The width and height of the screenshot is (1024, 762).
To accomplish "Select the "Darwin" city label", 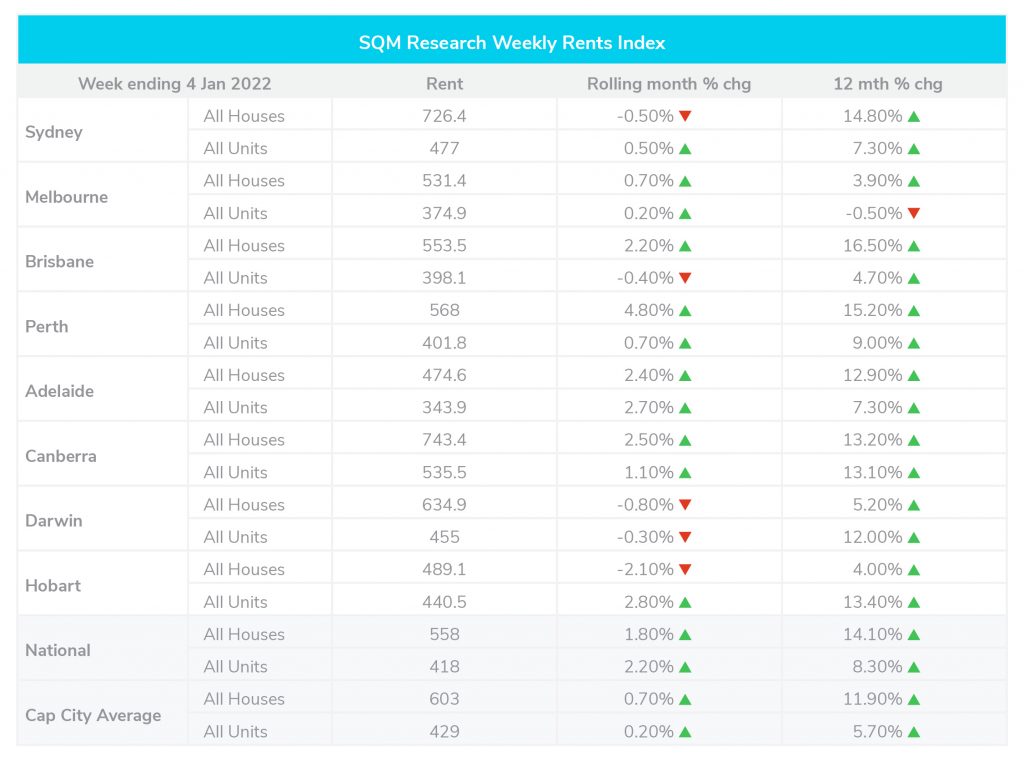I will (x=54, y=520).
